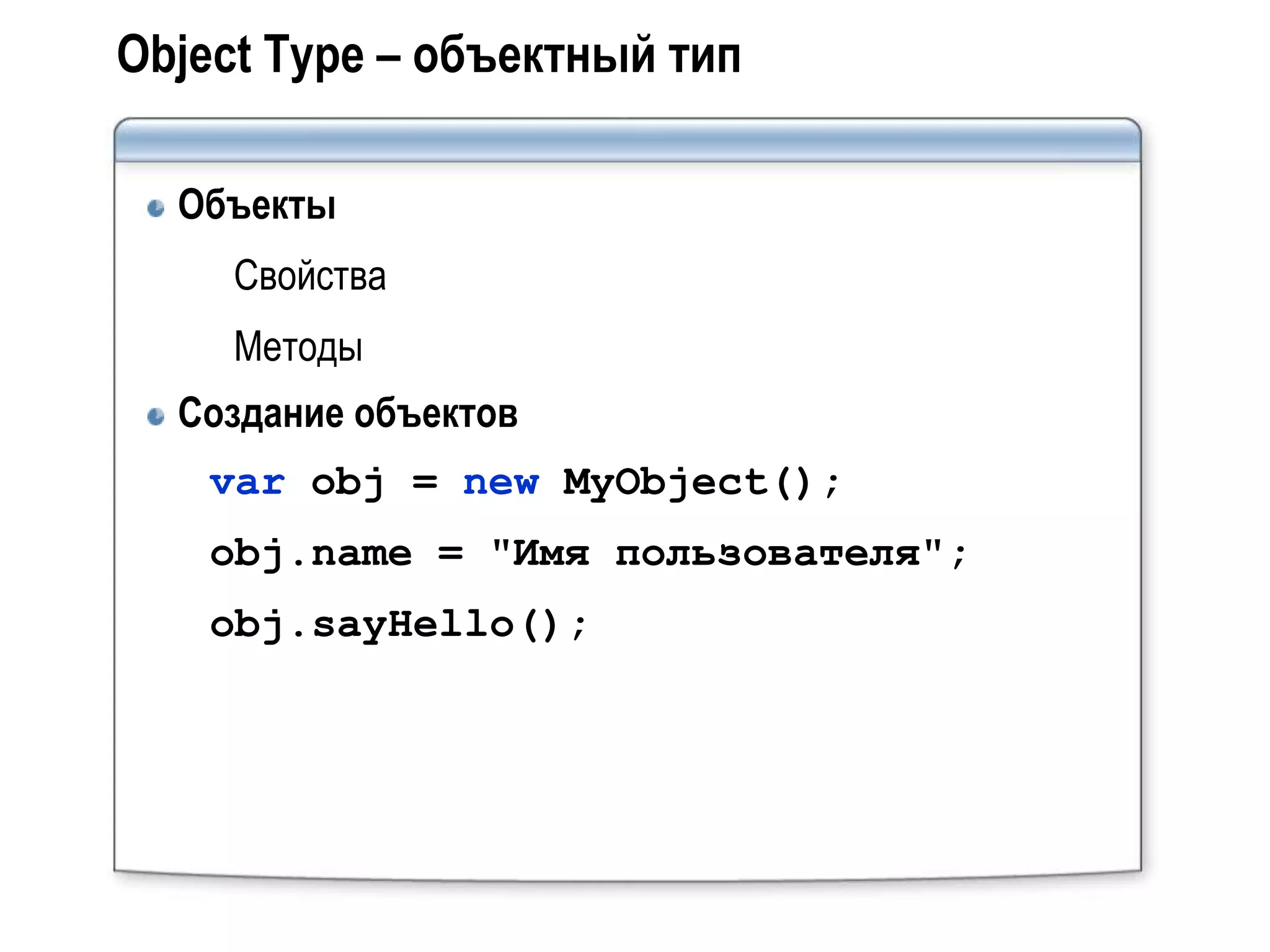Click the equals sign after obj.name
Image resolution: width=1270 pixels, height=952 pixels.
pos(450,552)
